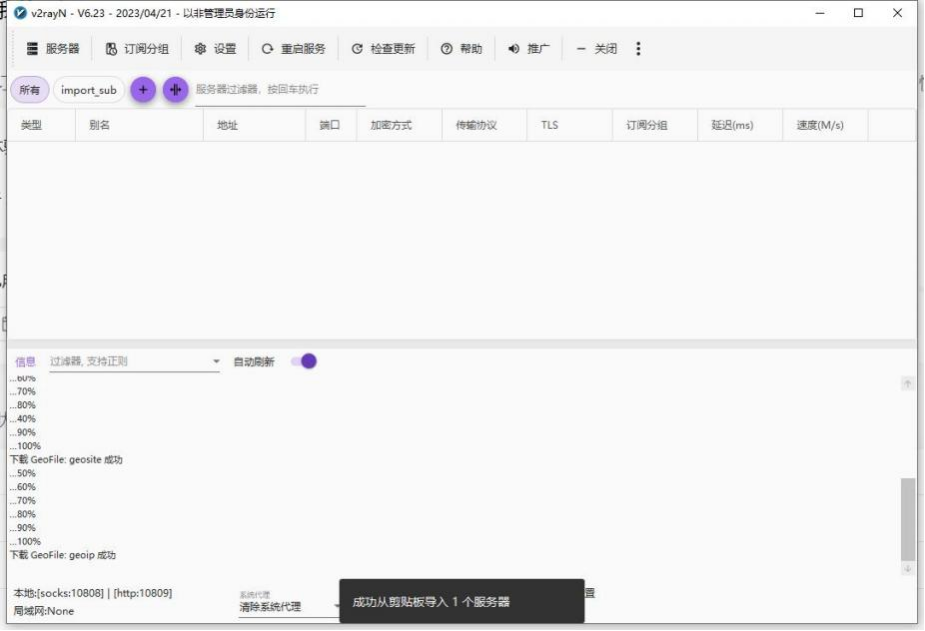Image resolution: width=925 pixels, height=631 pixels.
Task: Click the 信息 log label
Action: 25,362
